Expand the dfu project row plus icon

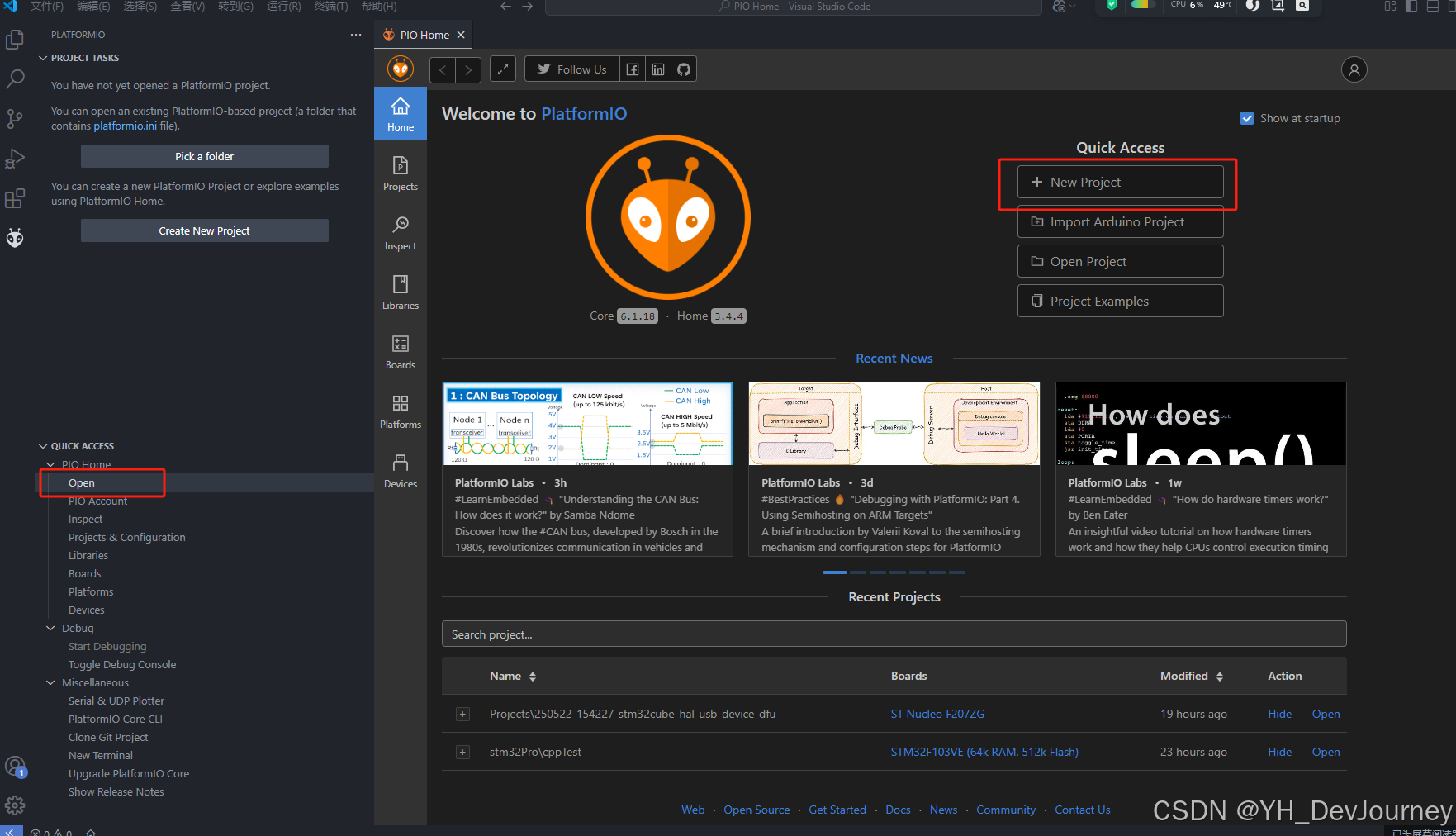coord(462,714)
